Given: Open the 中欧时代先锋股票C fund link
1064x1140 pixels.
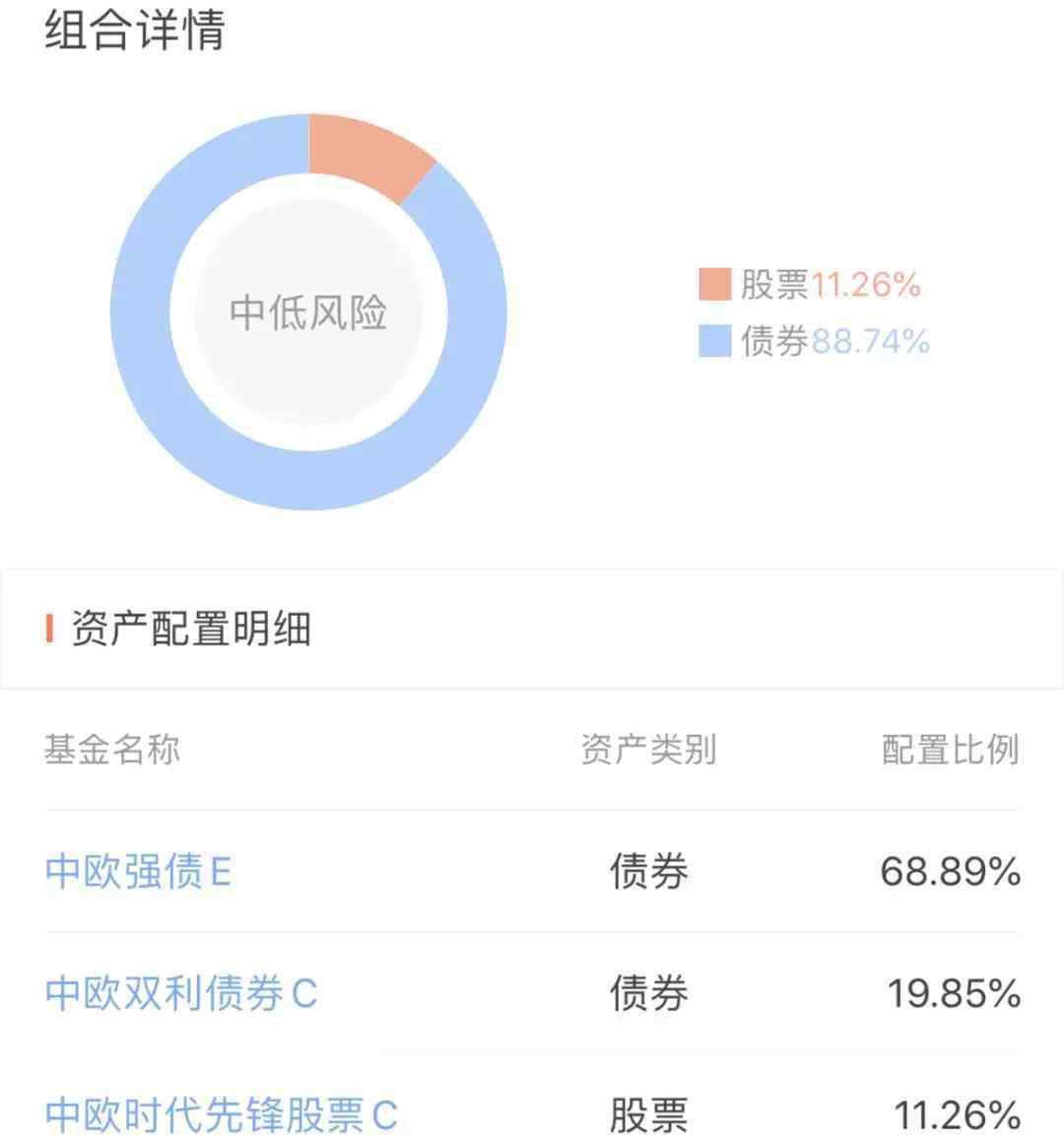Looking at the screenshot, I should 221,1114.
